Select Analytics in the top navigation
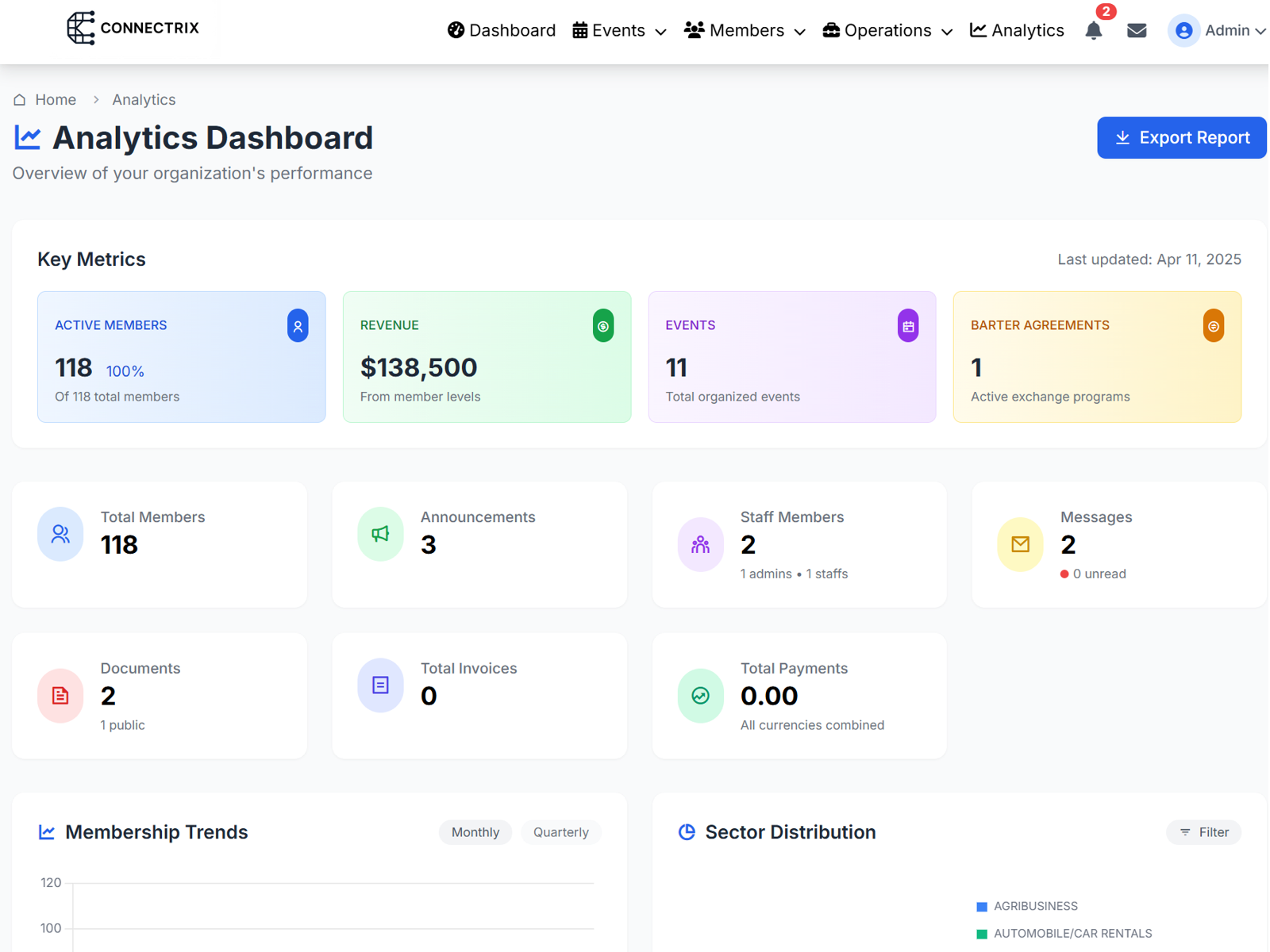1270x952 pixels. point(1017,30)
